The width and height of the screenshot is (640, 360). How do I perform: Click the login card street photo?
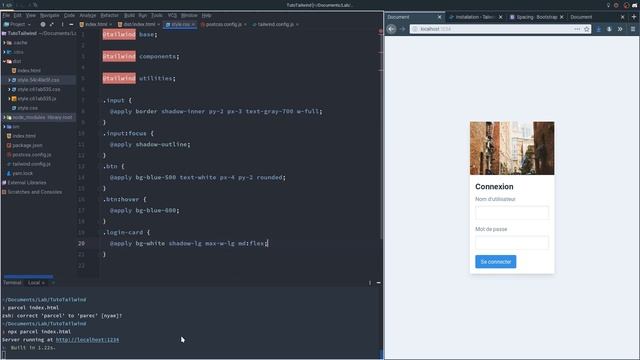click(x=512, y=148)
